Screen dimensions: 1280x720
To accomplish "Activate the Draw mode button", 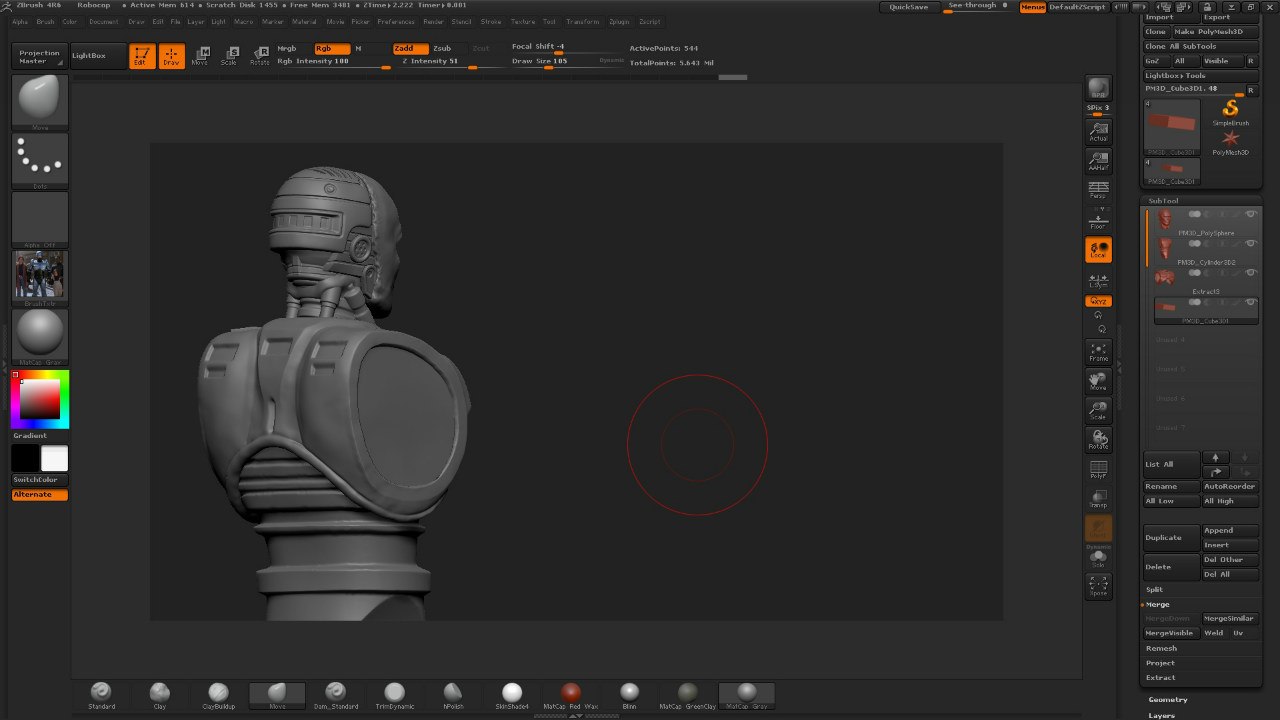I will point(171,56).
